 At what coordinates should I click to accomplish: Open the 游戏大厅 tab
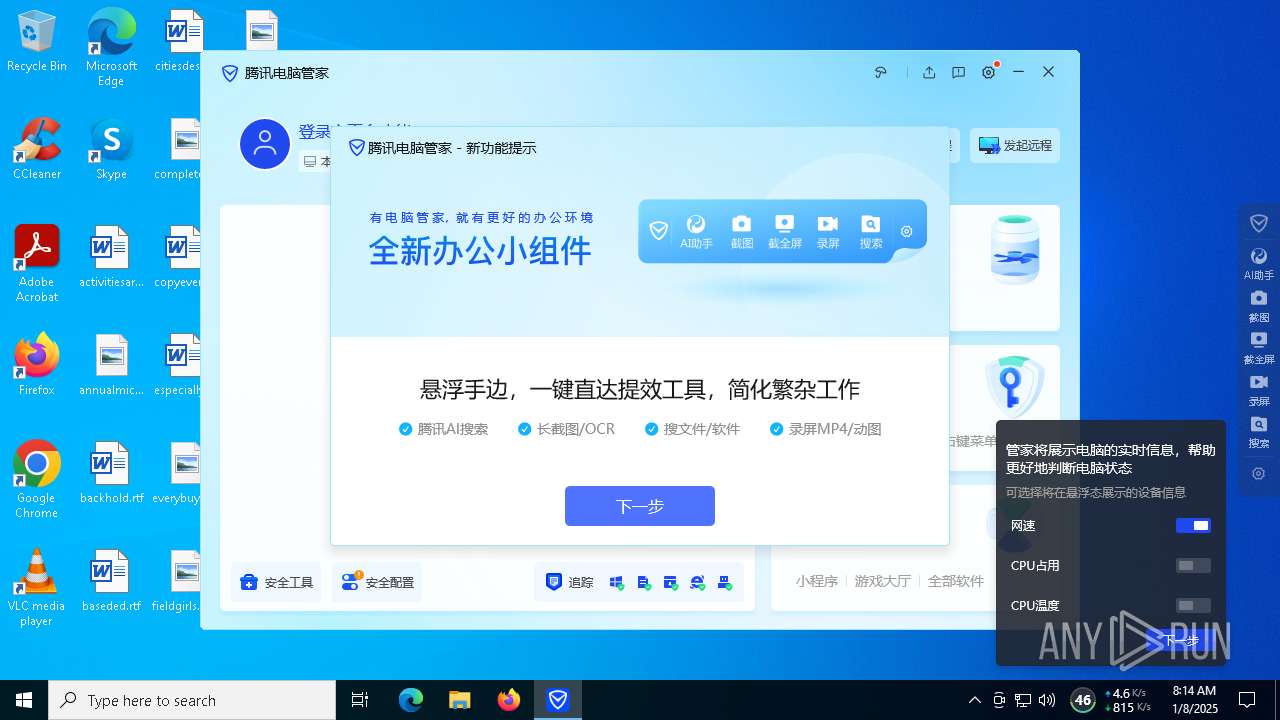pos(882,581)
